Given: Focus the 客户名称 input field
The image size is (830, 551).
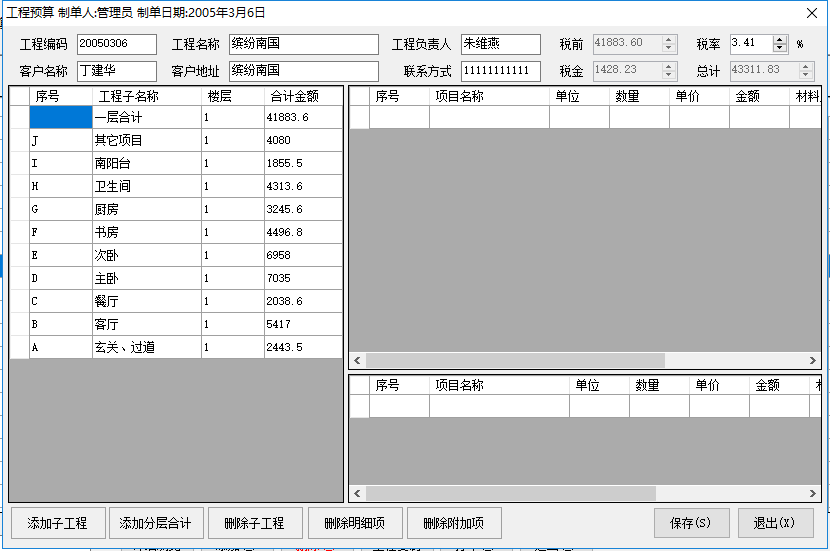Looking at the screenshot, I should click(116, 71).
